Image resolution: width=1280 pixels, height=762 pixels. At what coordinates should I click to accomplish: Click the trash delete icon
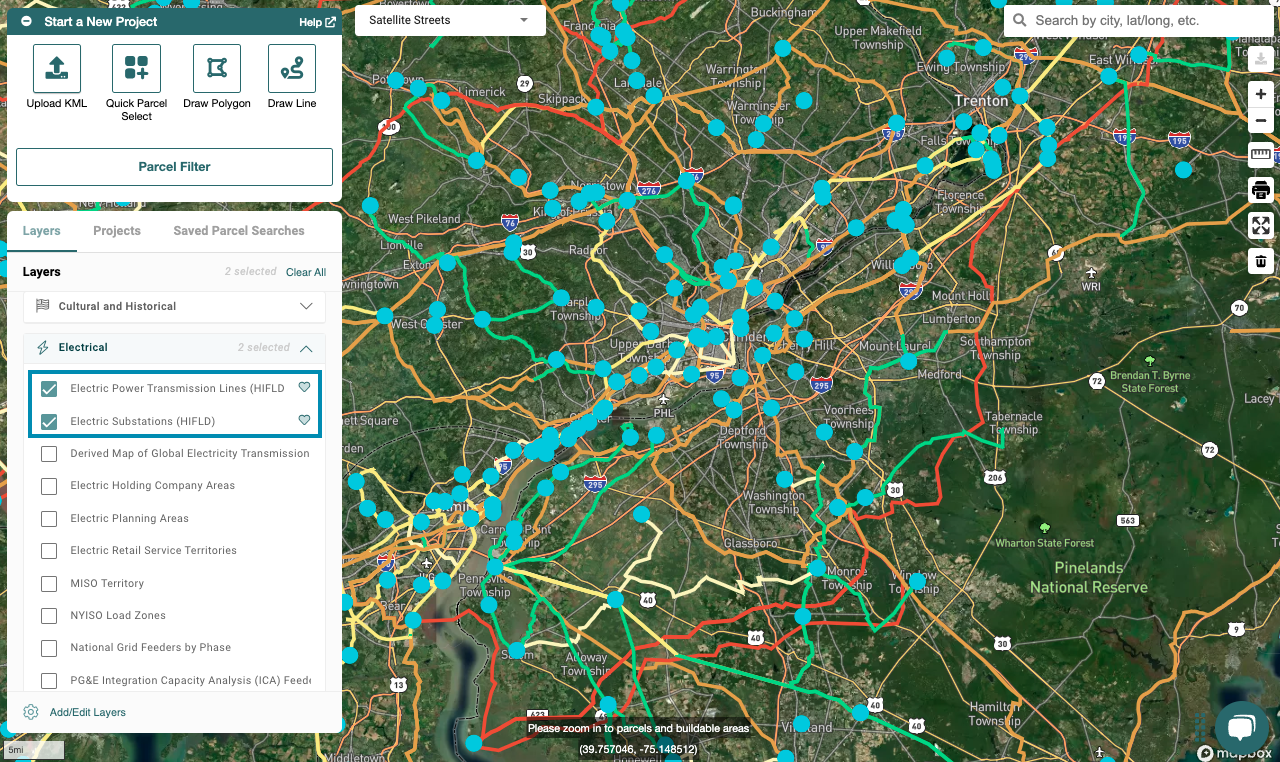[1260, 261]
